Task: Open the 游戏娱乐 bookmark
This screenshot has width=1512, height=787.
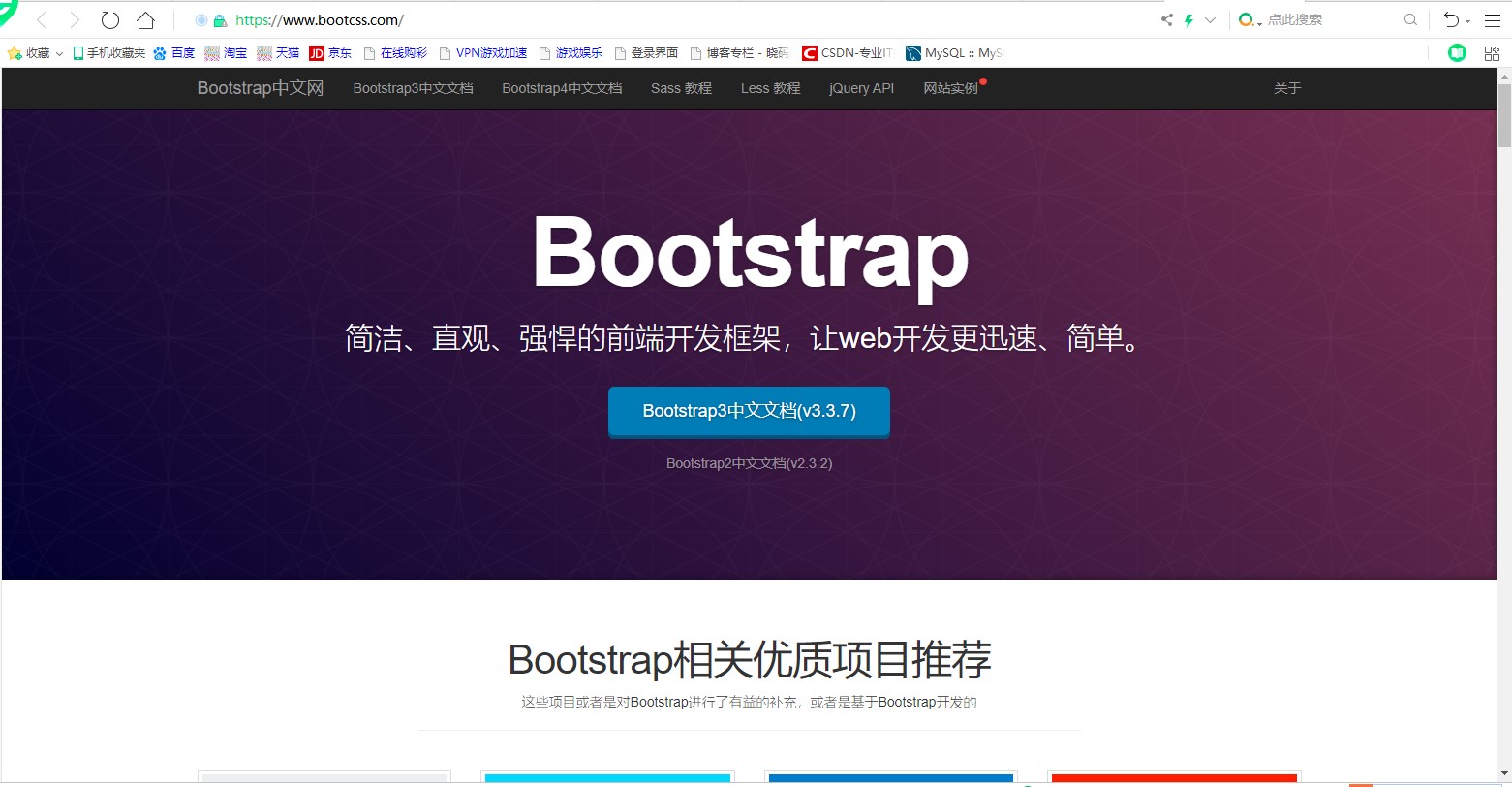Action: tap(571, 53)
